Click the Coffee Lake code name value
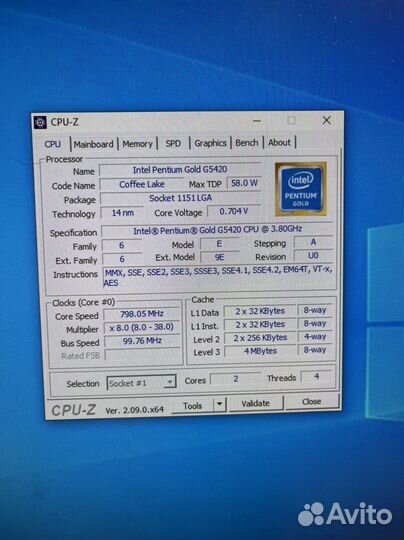 (142, 184)
